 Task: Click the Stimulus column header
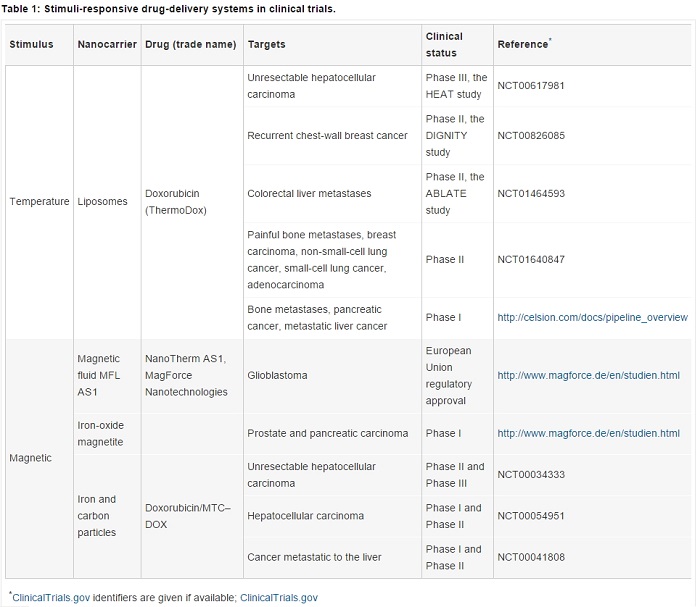point(31,44)
